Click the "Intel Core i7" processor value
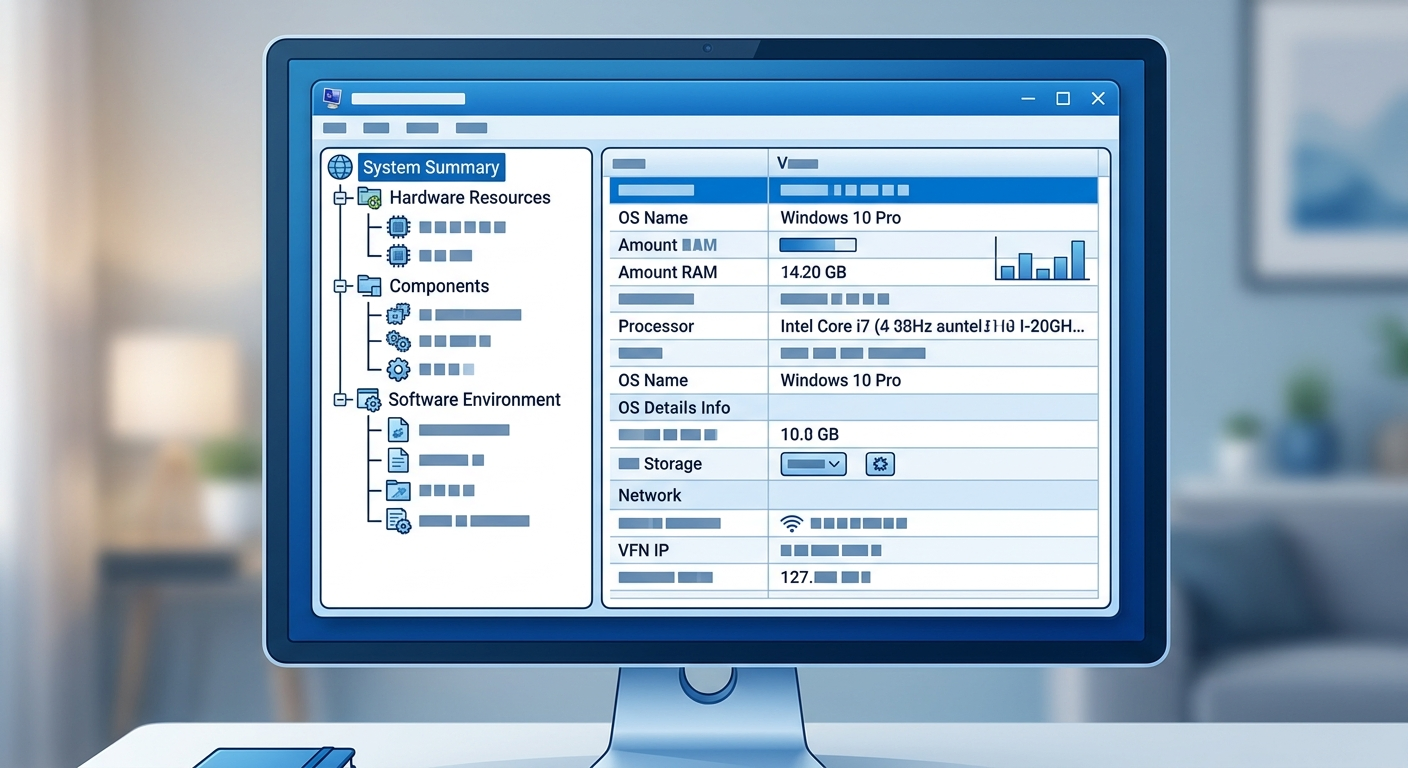1408x768 pixels. [932, 326]
